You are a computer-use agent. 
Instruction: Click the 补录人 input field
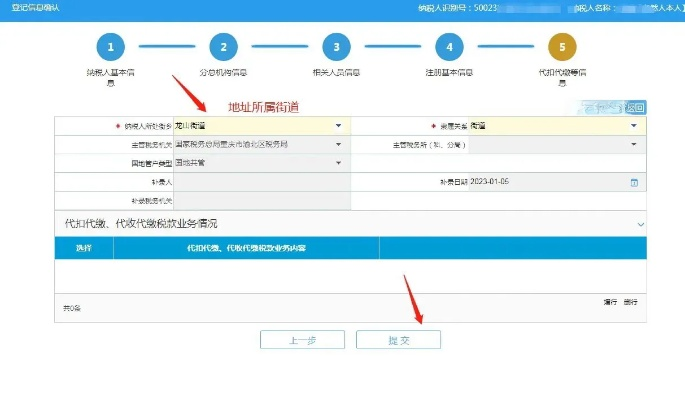click(x=262, y=182)
